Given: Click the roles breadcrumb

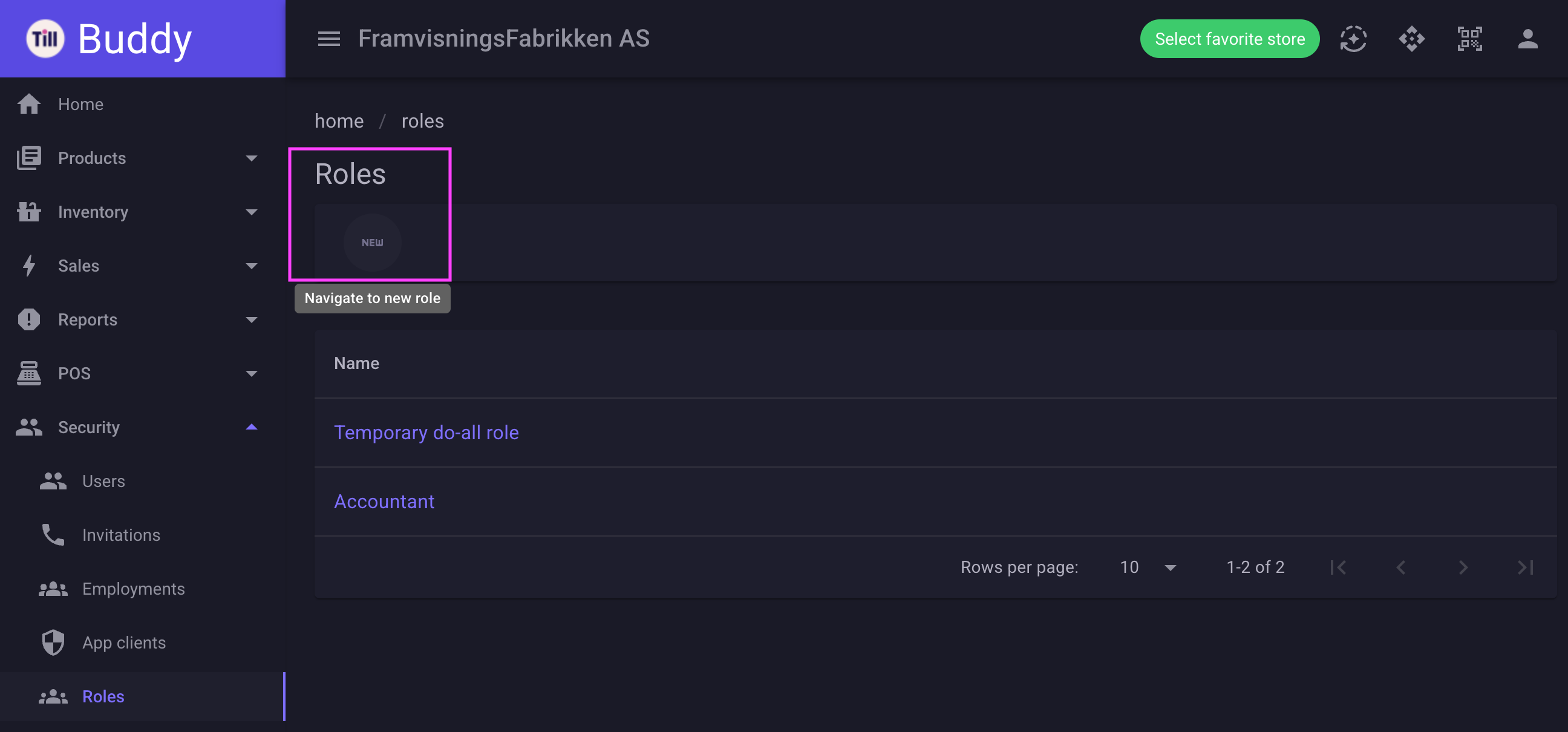Looking at the screenshot, I should 422,120.
